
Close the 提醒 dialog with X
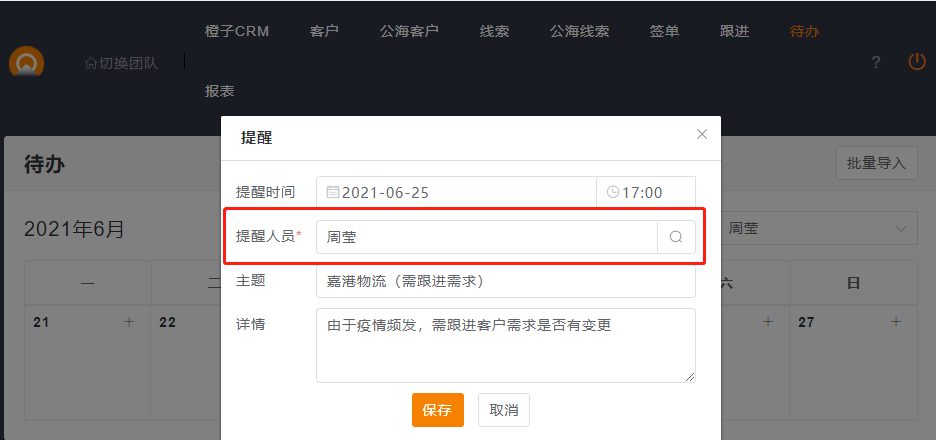(702, 134)
